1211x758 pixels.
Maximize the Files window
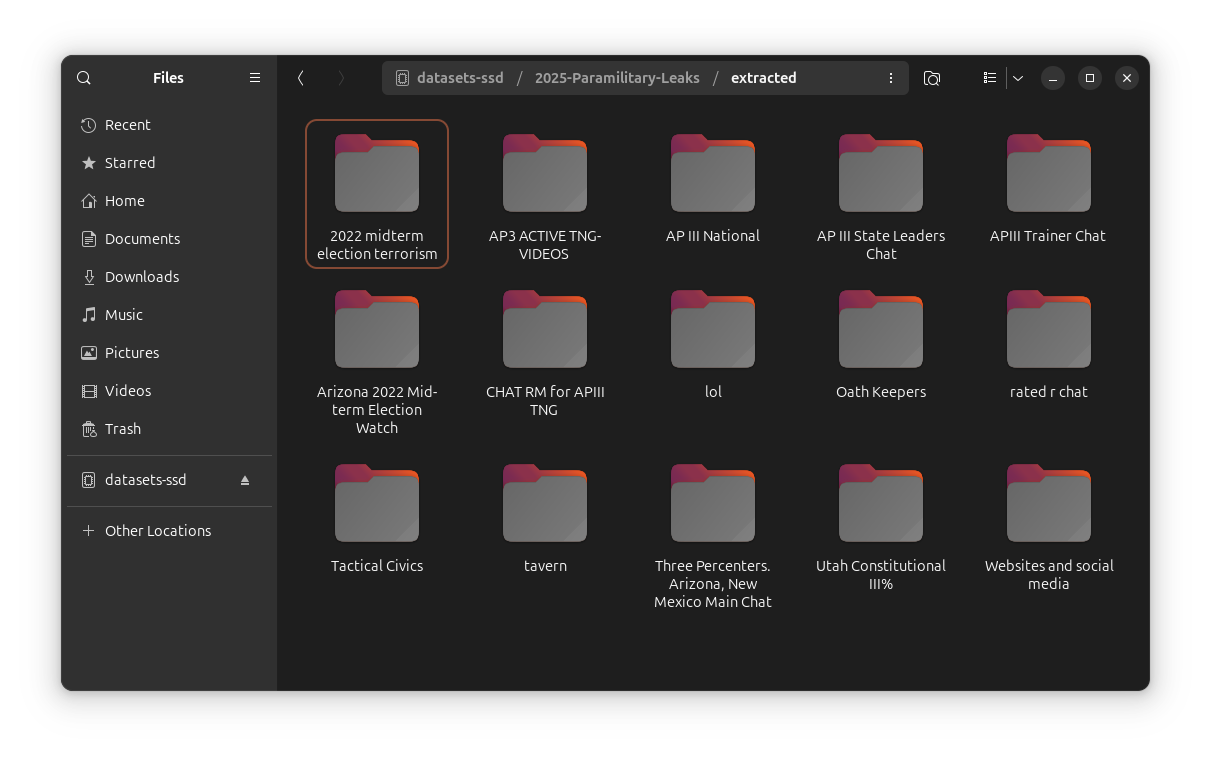(1090, 78)
